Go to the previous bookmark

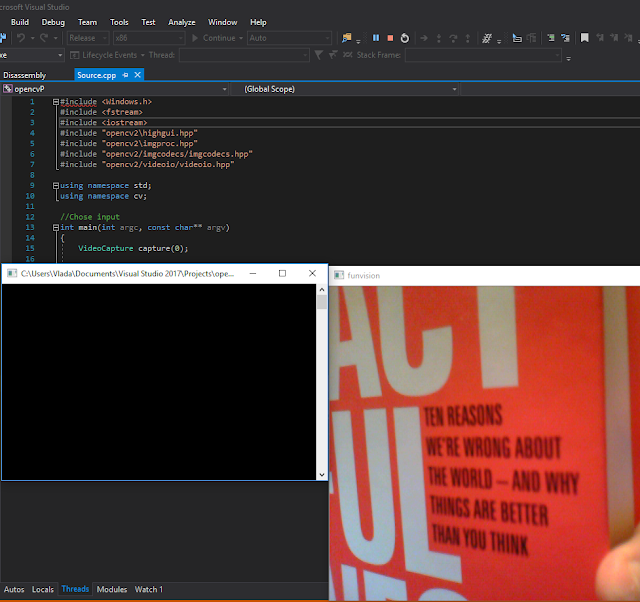point(600,38)
